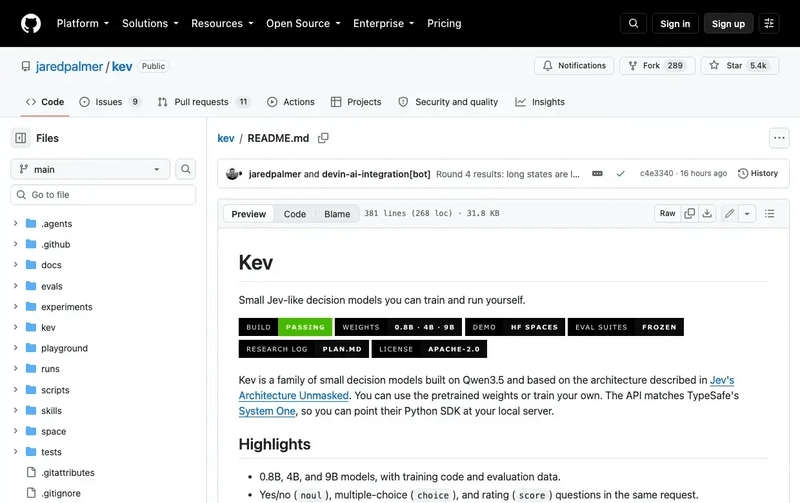Switch to the Code repository tab
The image size is (800, 503).
click(45, 102)
